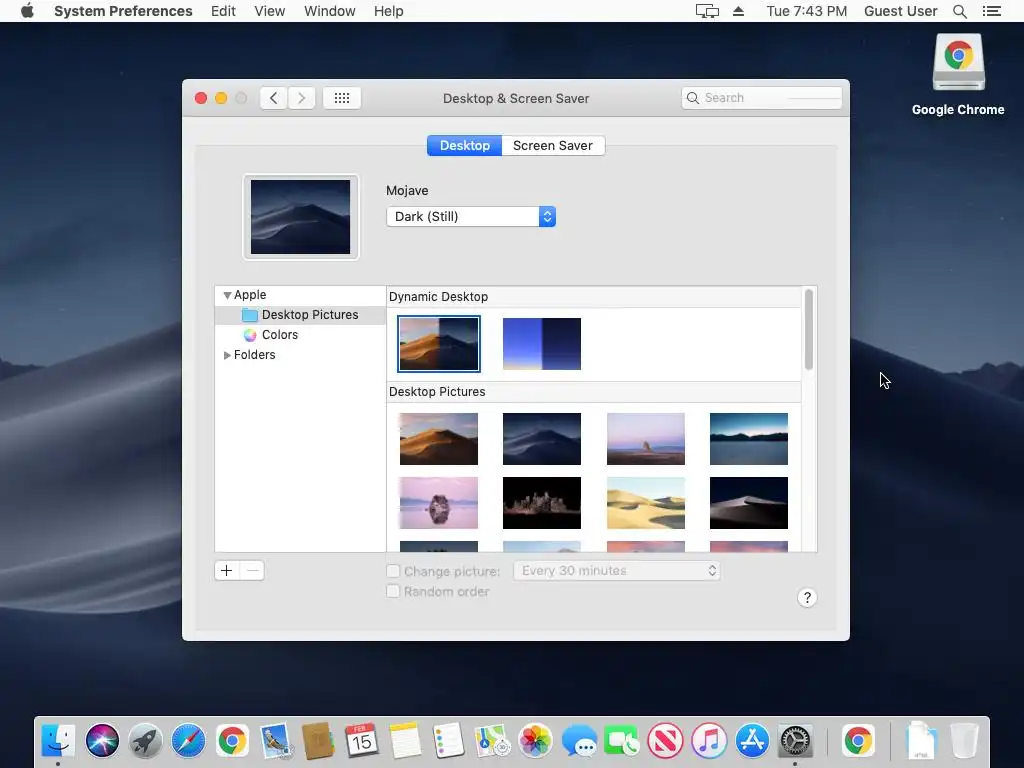Click the AirPlay display icon in menu bar
The image size is (1024, 768).
click(x=707, y=11)
